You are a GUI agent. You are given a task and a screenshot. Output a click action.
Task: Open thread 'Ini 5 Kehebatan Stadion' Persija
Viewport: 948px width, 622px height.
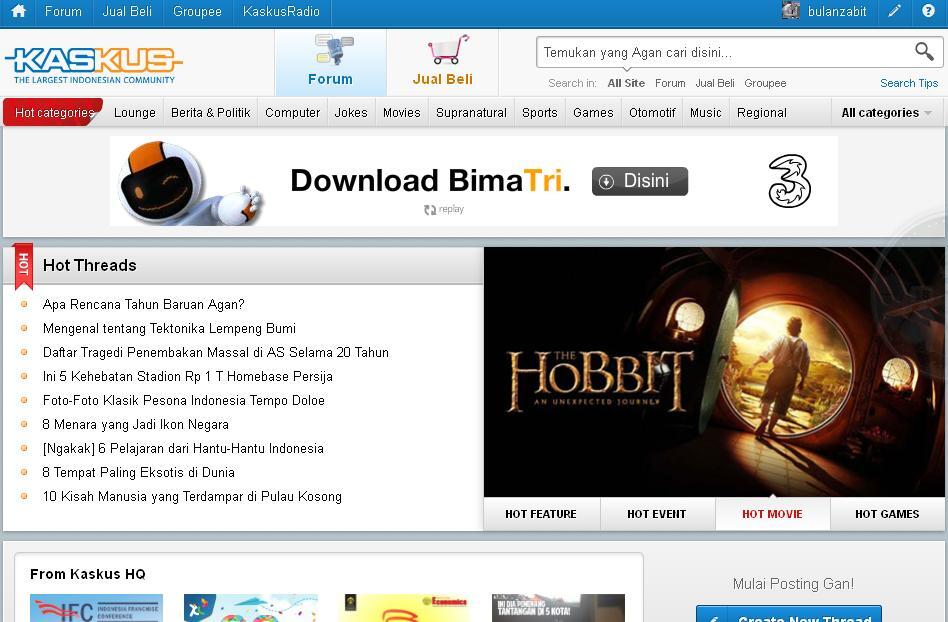tap(187, 377)
